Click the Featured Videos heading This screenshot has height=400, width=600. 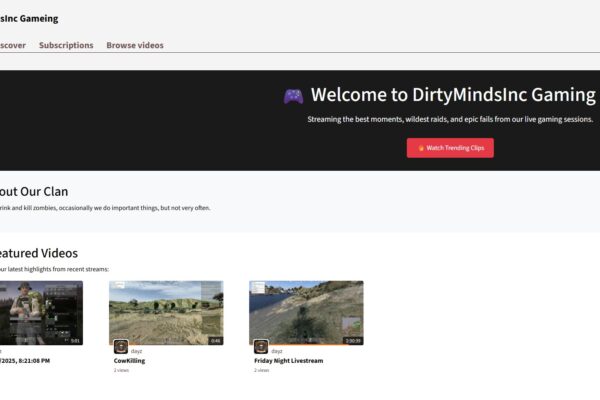[39, 253]
